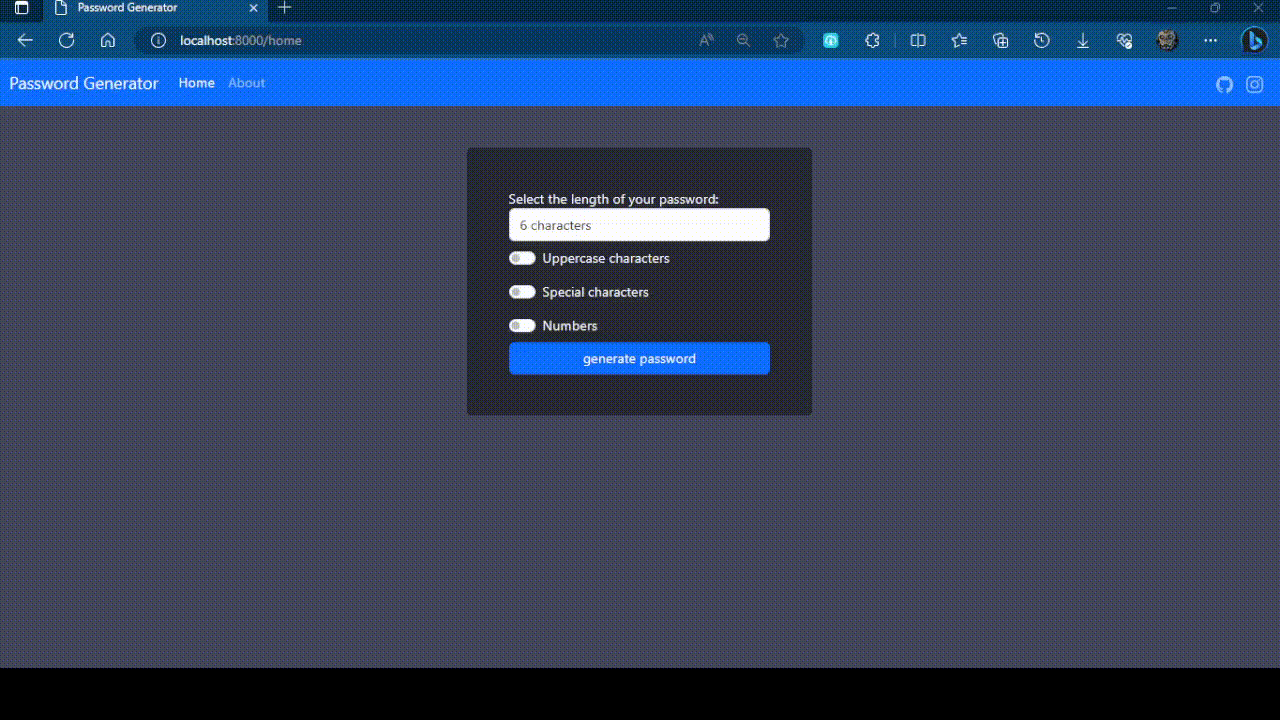1280x720 pixels.
Task: Click the Password Generator brand link
Action: click(x=84, y=84)
